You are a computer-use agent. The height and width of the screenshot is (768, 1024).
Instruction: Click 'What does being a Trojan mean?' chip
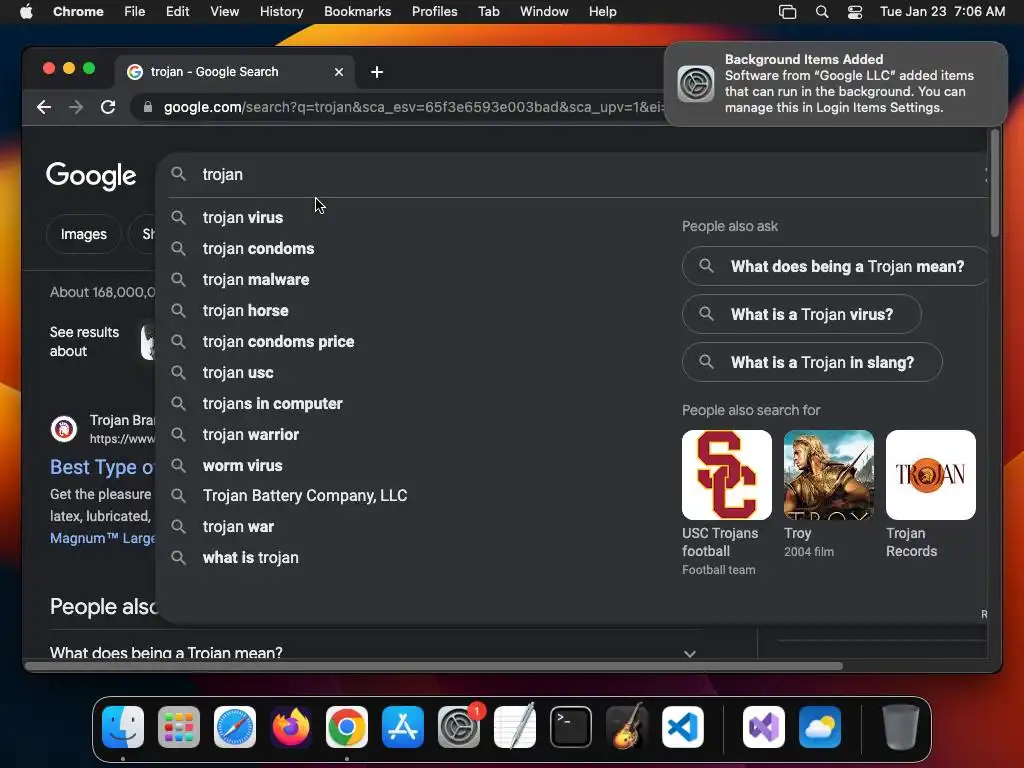tap(835, 266)
